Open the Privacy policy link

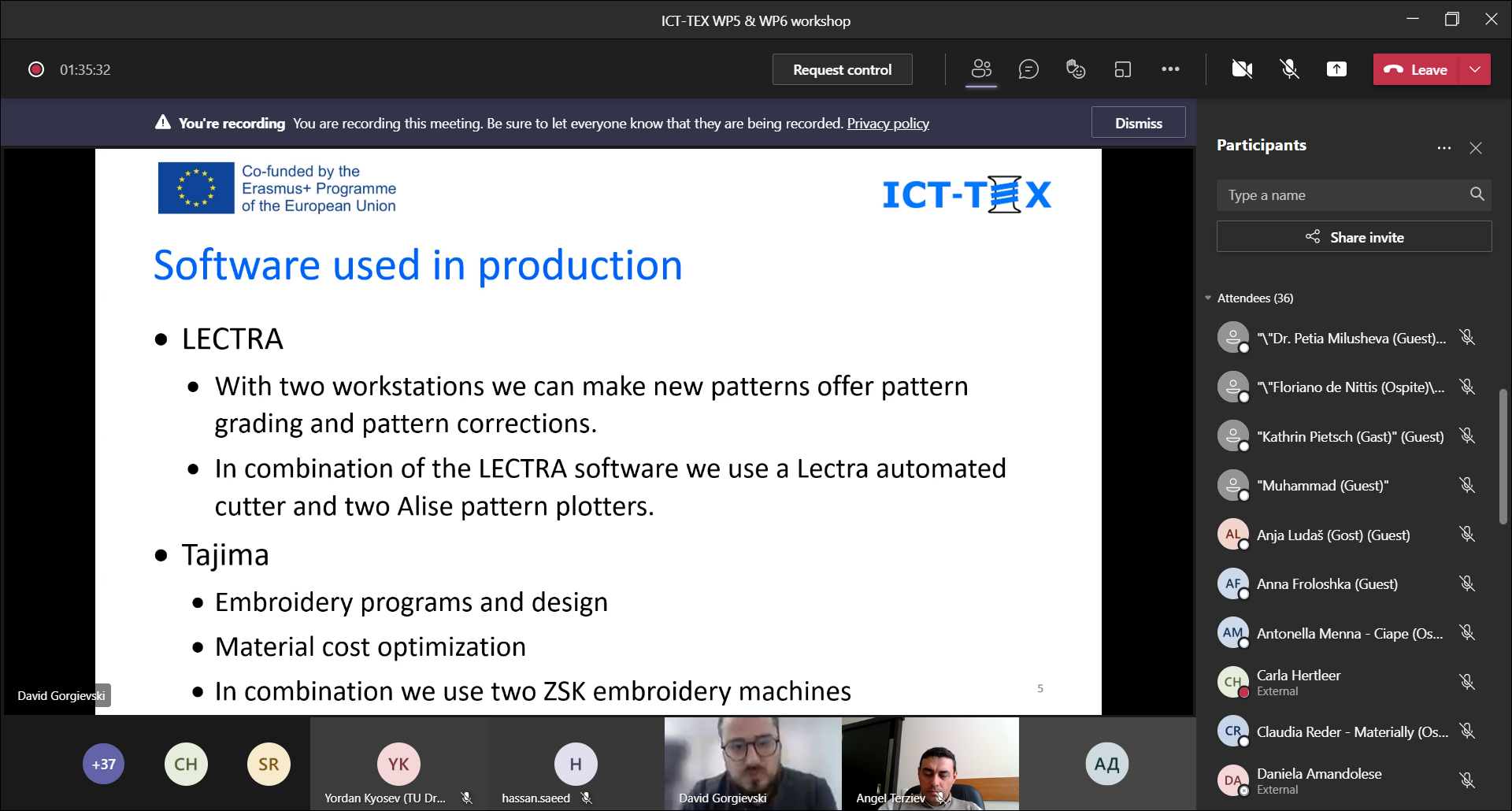click(x=888, y=123)
